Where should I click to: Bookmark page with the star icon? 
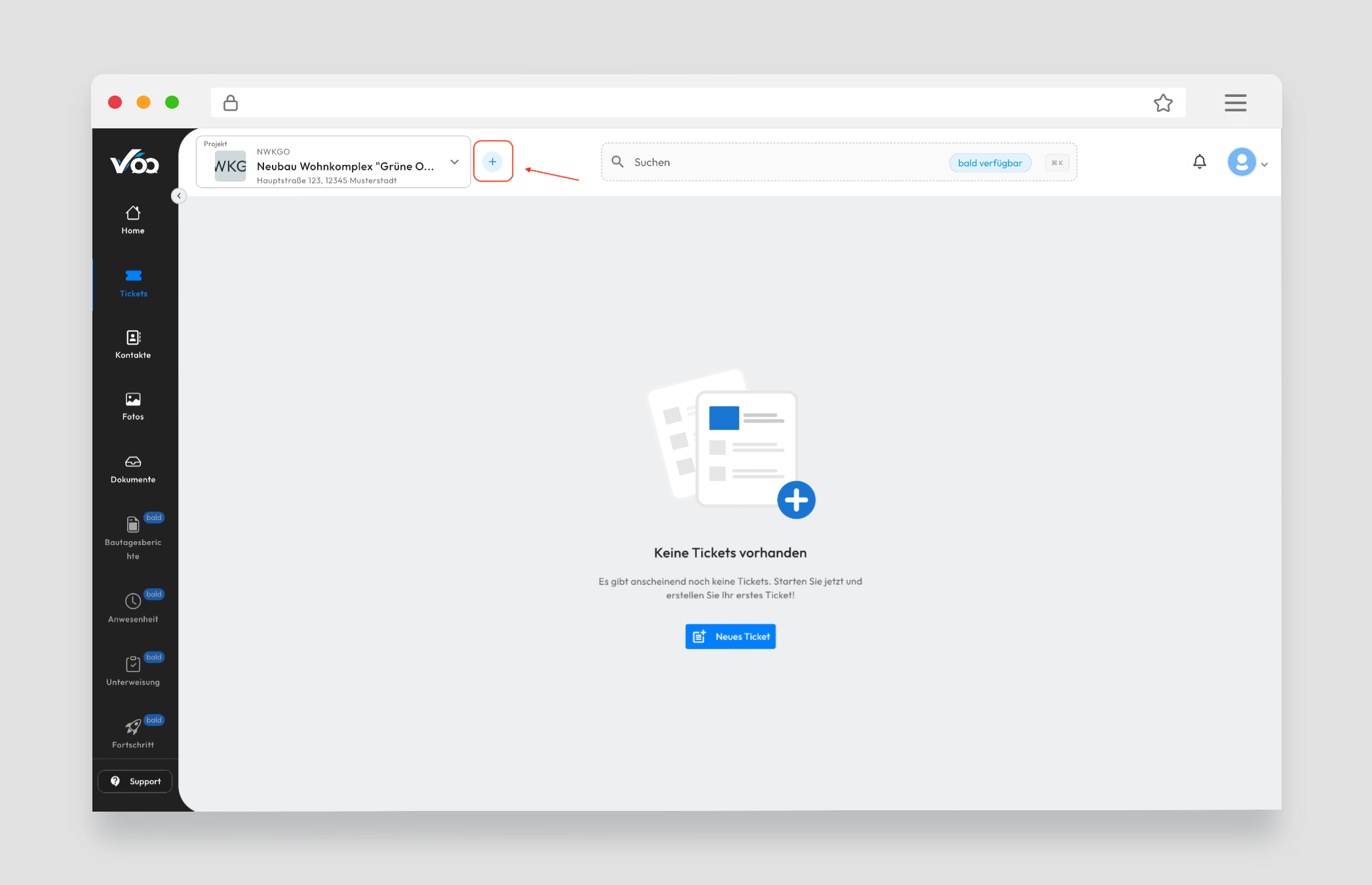coord(1163,103)
